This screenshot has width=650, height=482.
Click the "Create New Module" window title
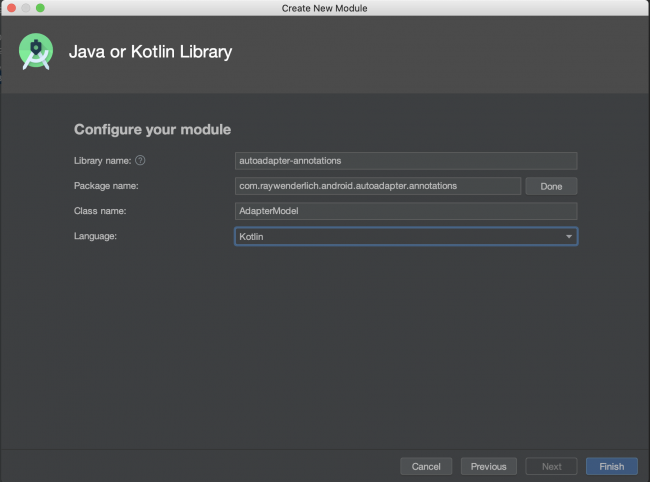(325, 8)
